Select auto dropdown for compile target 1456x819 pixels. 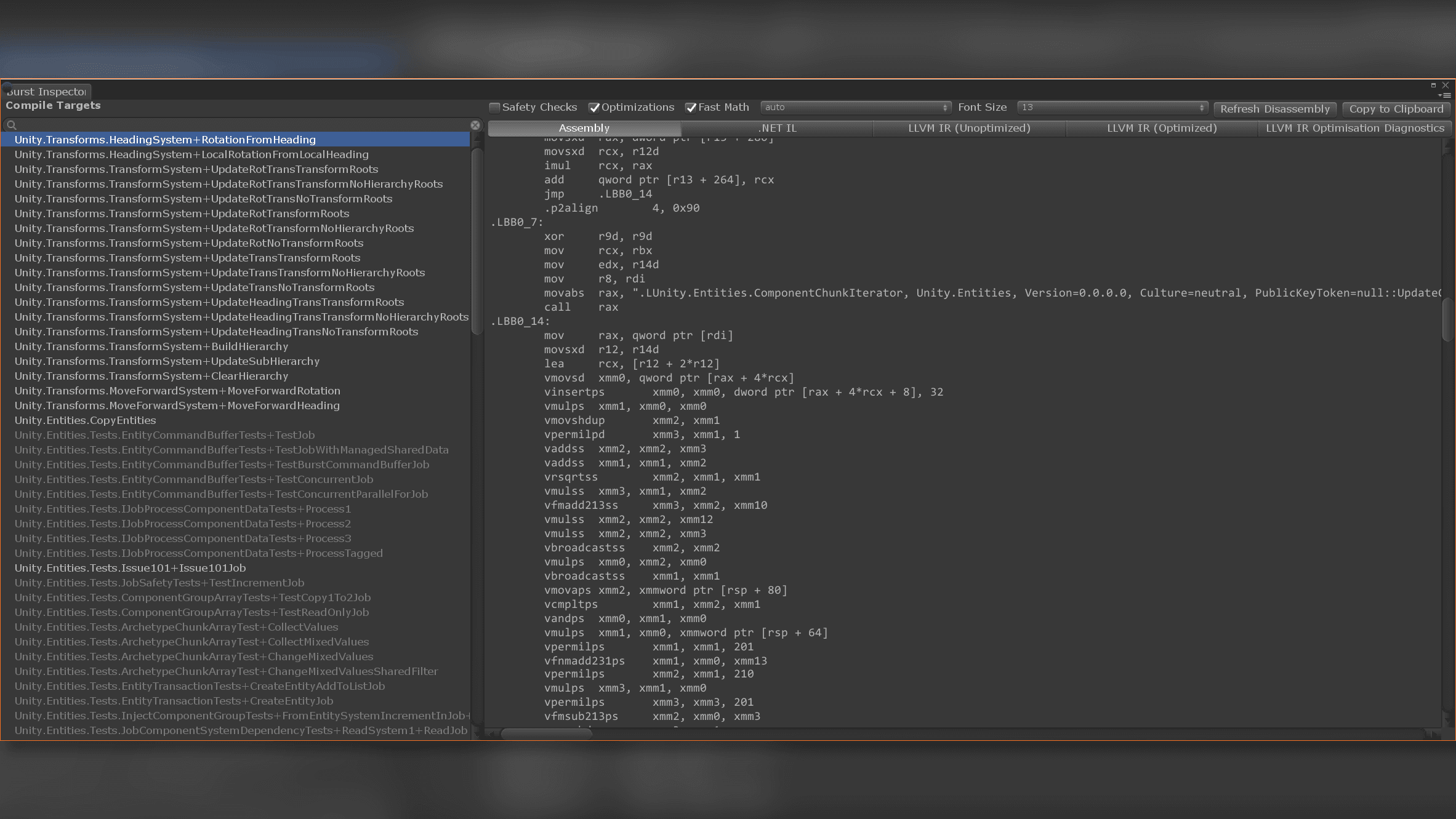(x=854, y=107)
